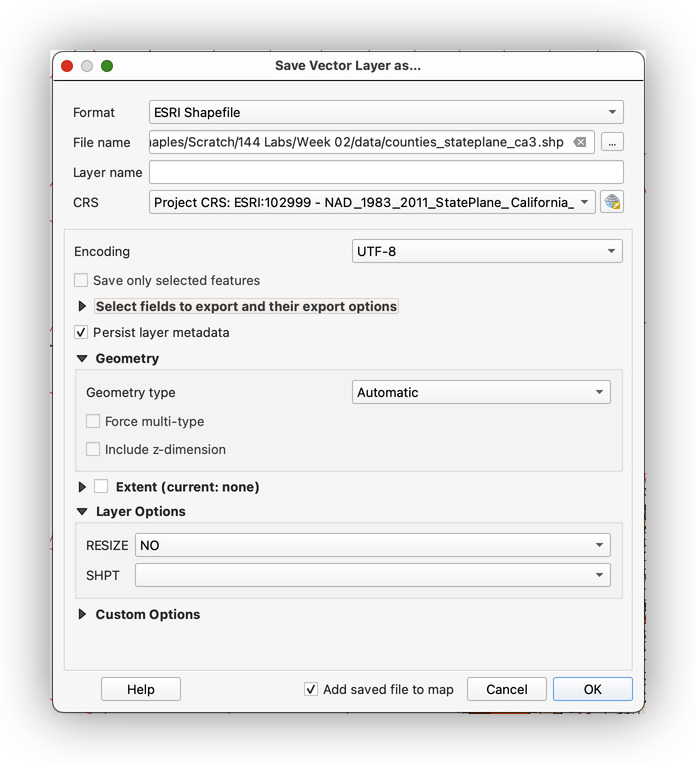This screenshot has height=764, width=696.
Task: Toggle the Extent checkbox
Action: 101,487
